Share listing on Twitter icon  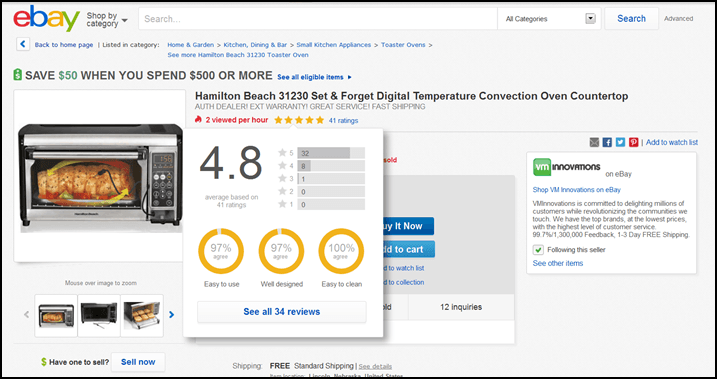tap(620, 143)
